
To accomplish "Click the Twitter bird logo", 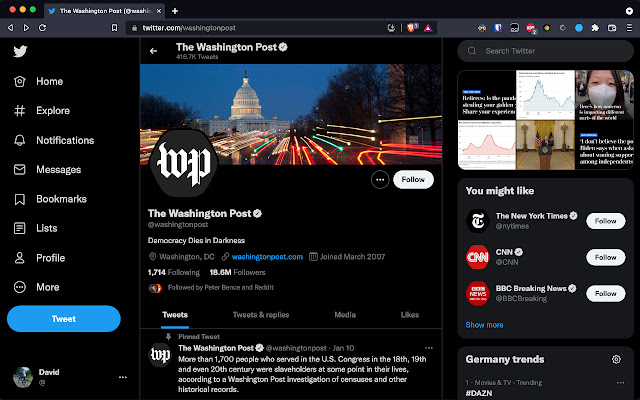I will [20, 51].
